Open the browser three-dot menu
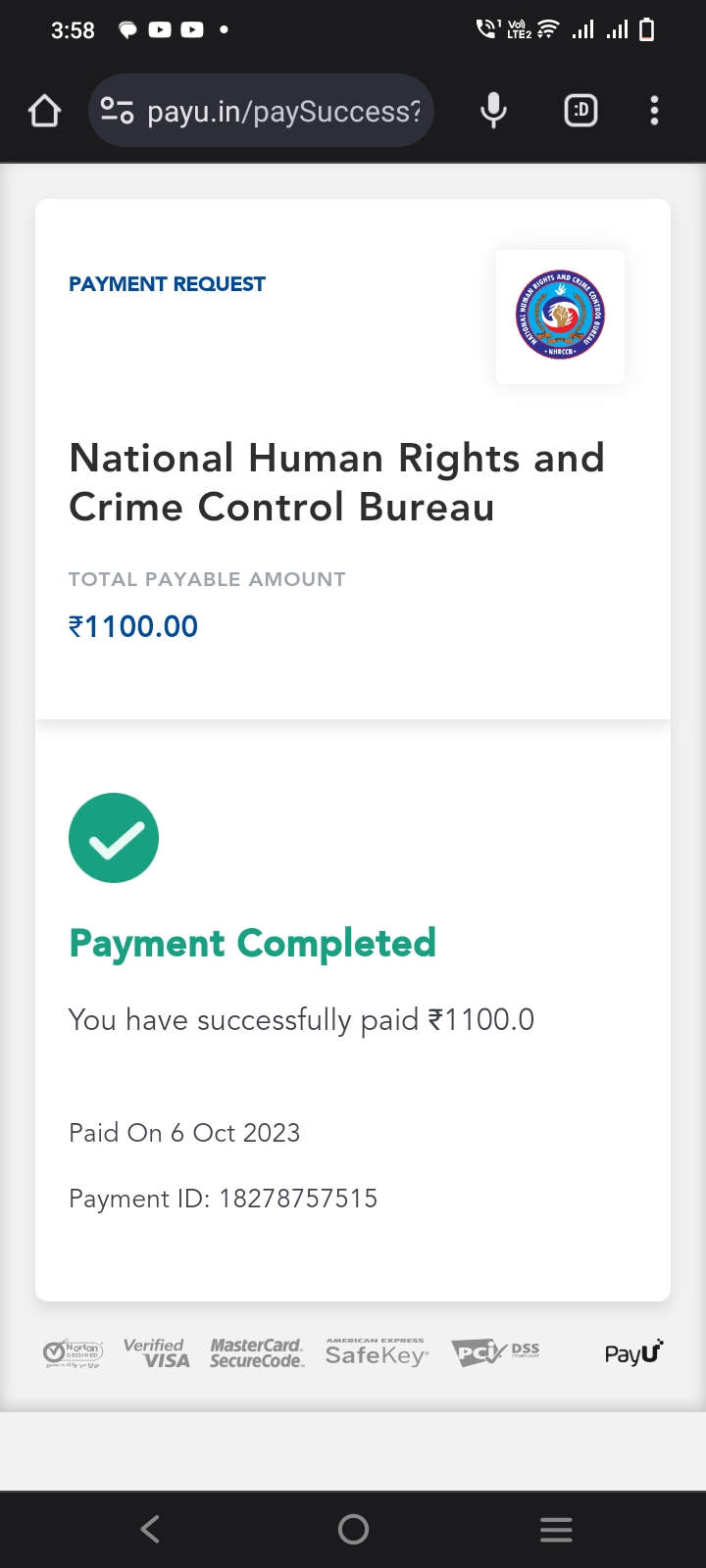Viewport: 706px width, 1568px height. coord(654,111)
